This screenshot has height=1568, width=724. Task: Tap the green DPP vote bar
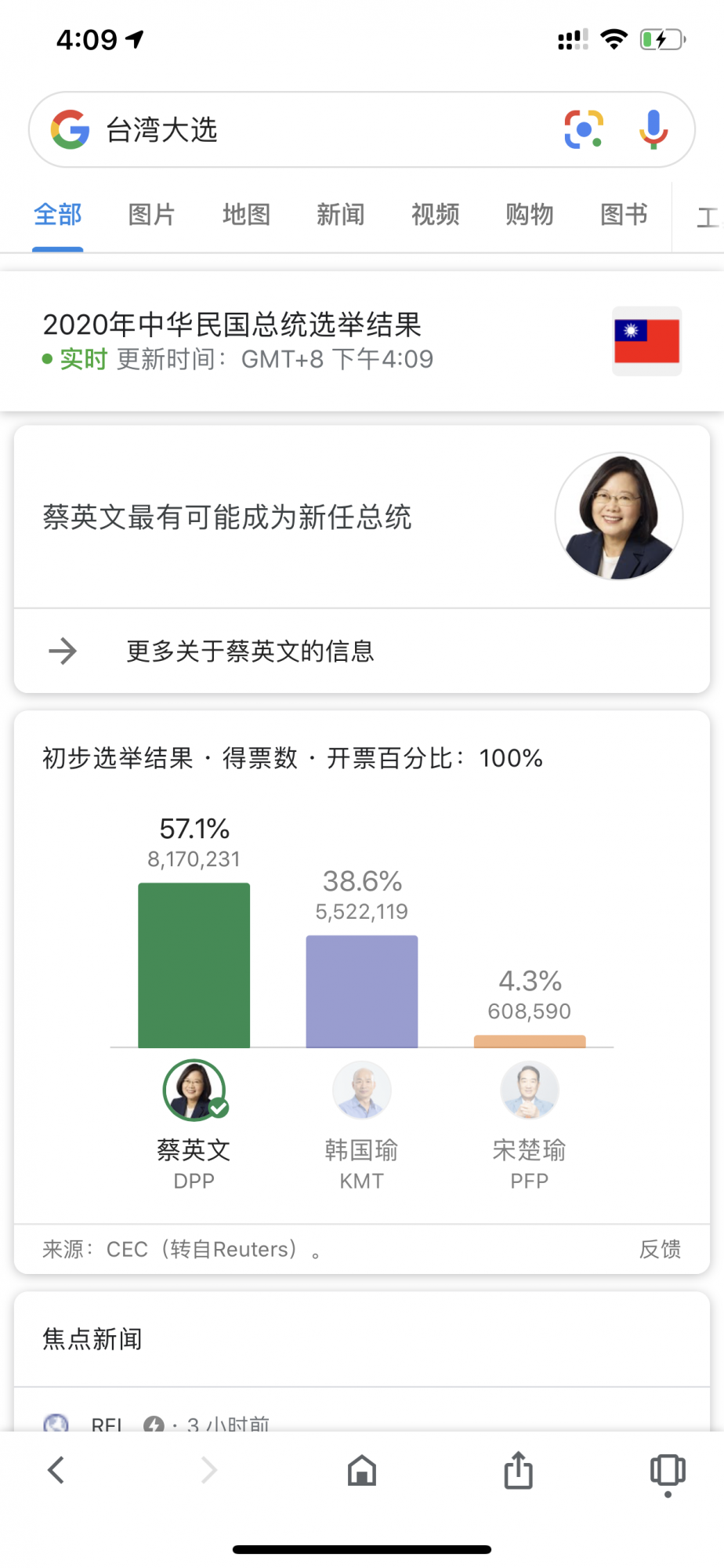194,965
